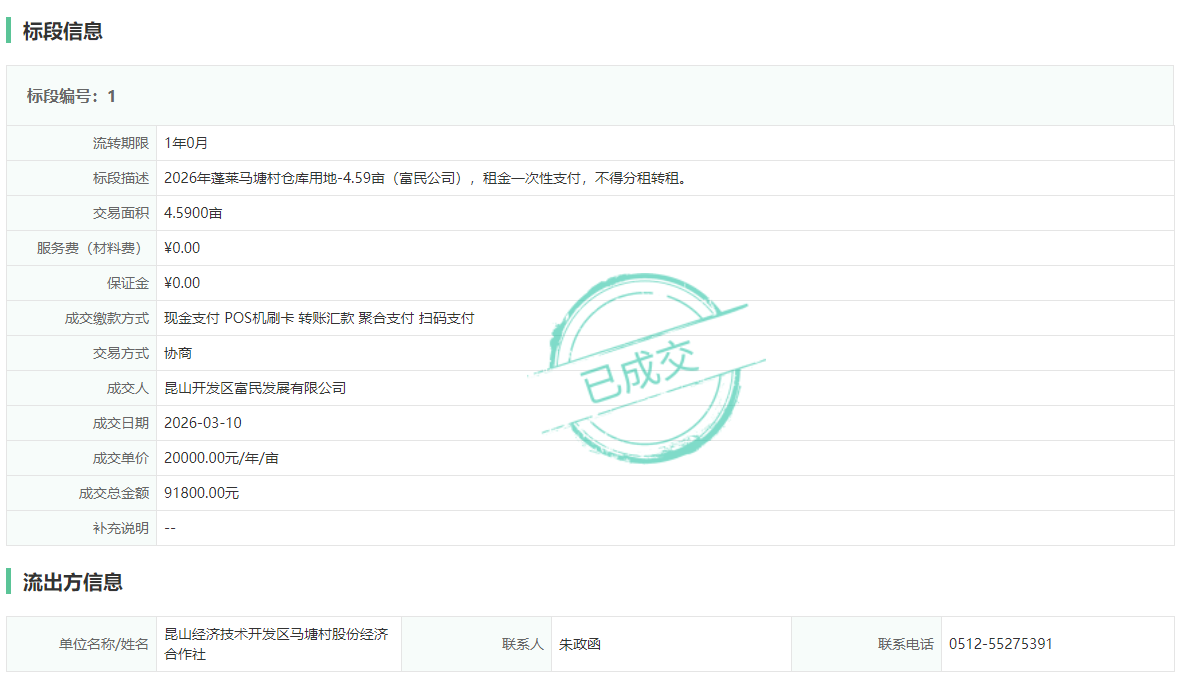Click the 流转期限 value 1年0月
This screenshot has height=684, width=1183.
click(186, 143)
